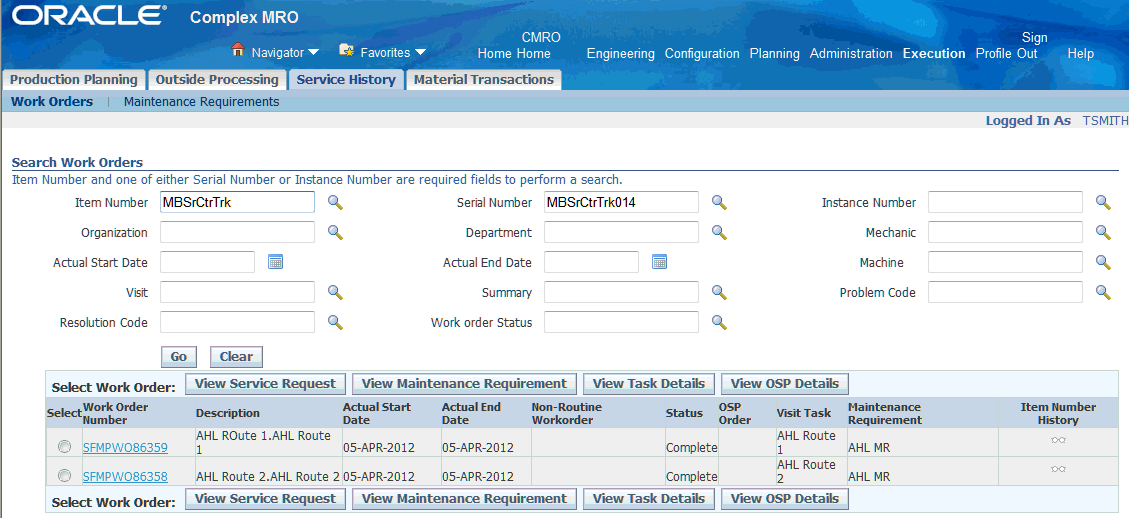Click the Clear button
Image resolution: width=1129 pixels, height=518 pixels.
click(236, 357)
